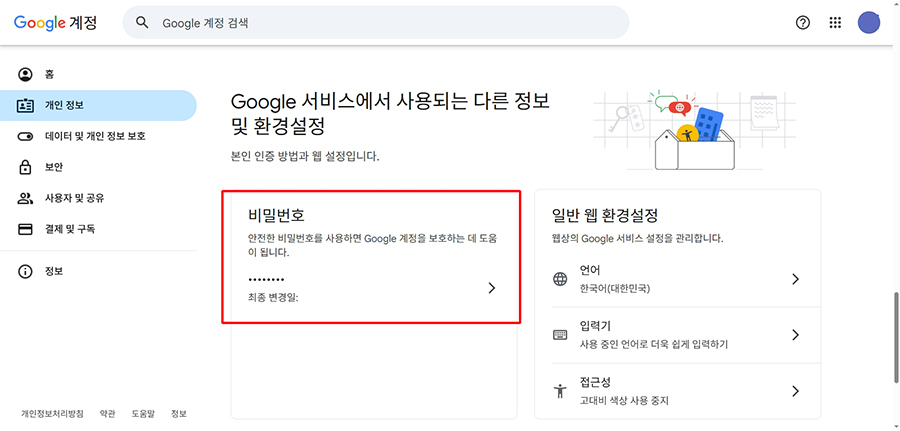Click the 안전한 비밀번호를 사용하면 description text
This screenshot has height=431, width=900.
373,245
